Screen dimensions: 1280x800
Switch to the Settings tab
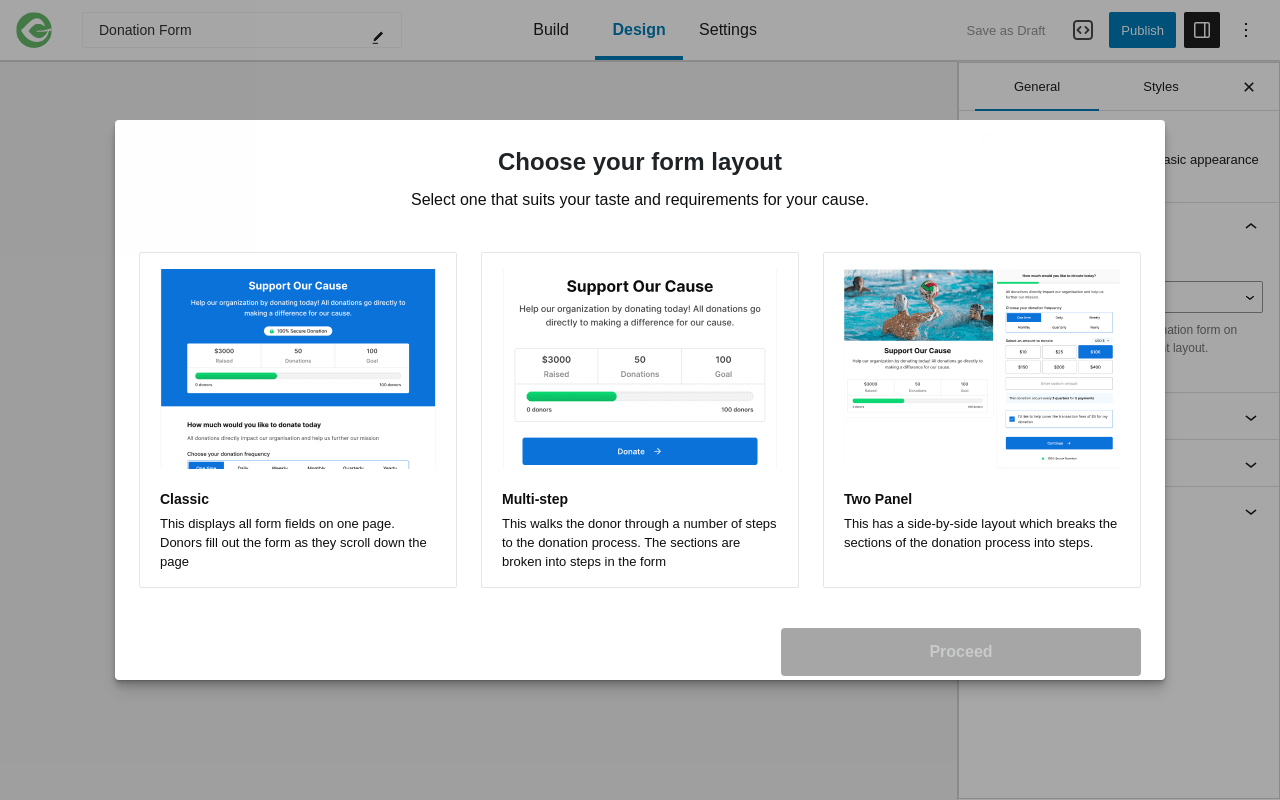(728, 30)
